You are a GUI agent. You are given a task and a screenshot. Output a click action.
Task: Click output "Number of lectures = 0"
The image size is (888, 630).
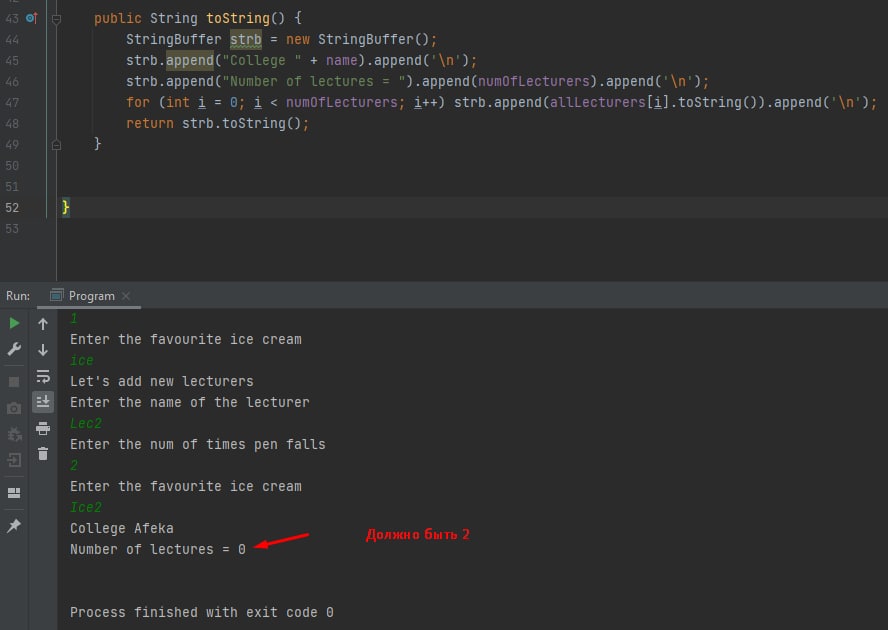pyautogui.click(x=158, y=548)
